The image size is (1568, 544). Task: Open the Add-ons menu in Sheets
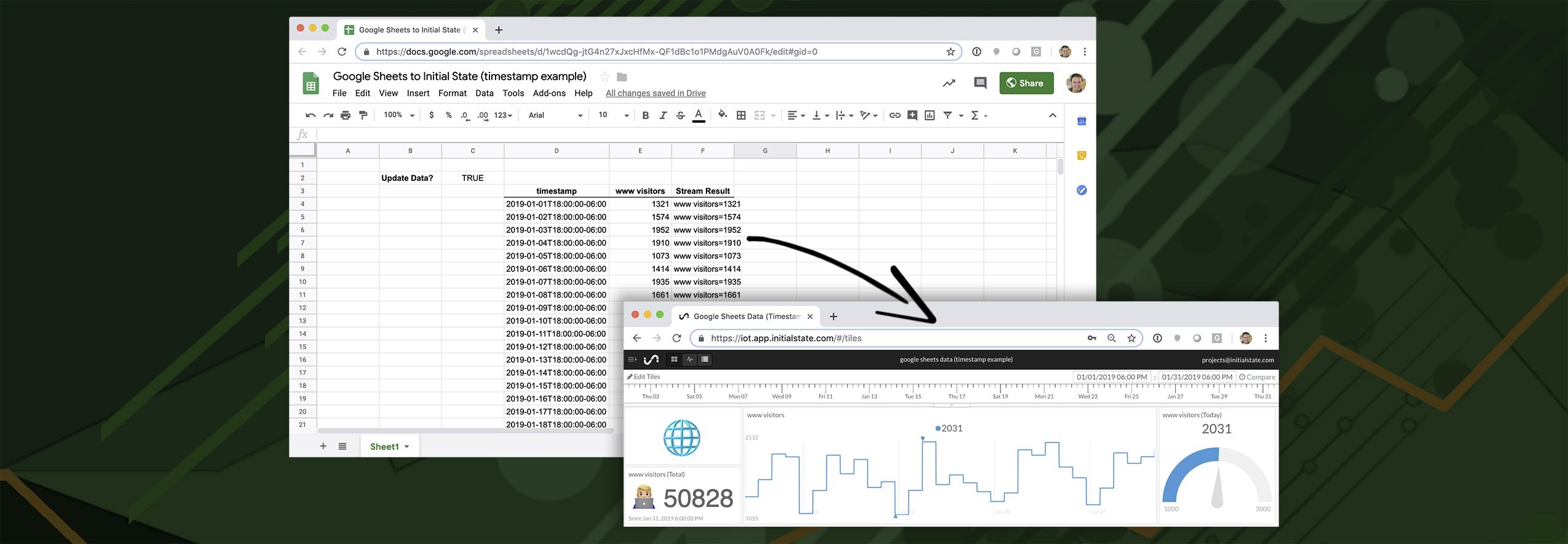tap(549, 93)
